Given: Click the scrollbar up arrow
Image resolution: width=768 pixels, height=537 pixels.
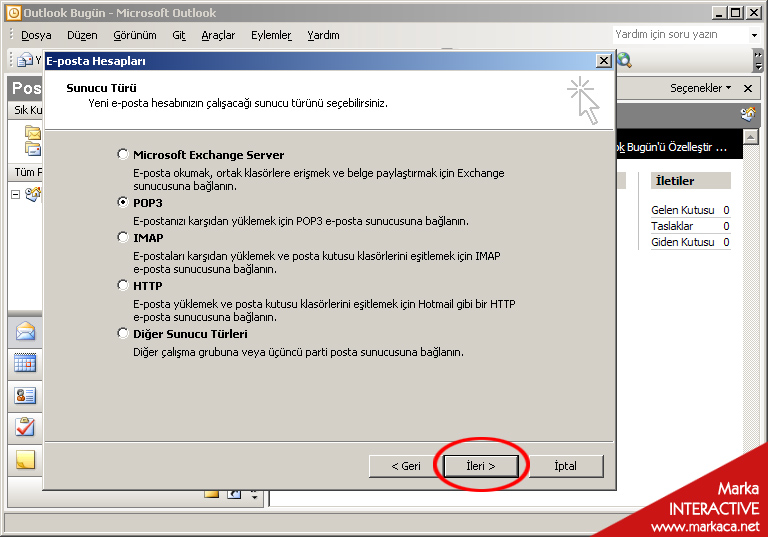Looking at the screenshot, I should click(750, 137).
